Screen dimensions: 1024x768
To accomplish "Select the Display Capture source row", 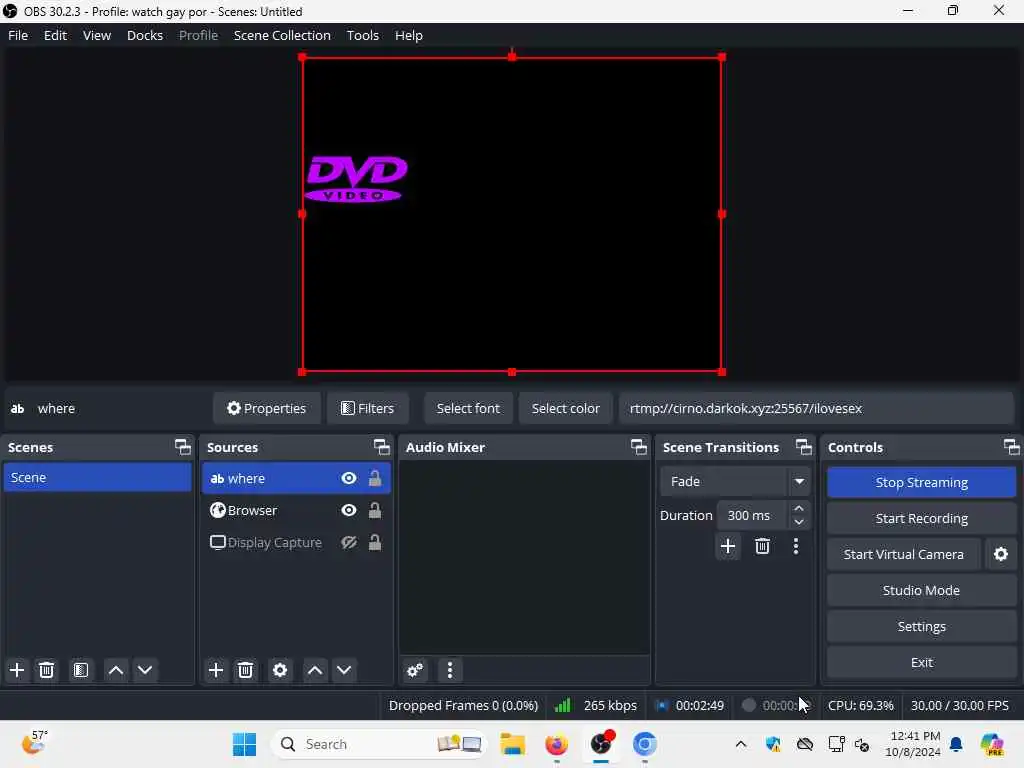I will tap(296, 542).
